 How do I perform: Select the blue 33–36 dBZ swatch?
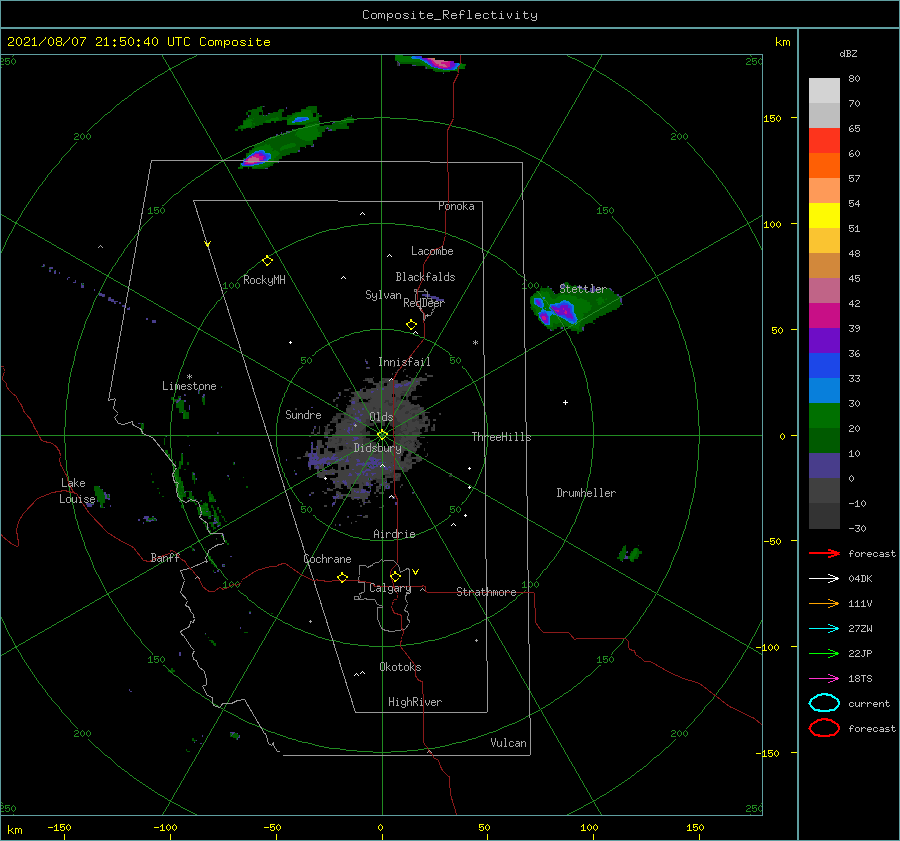pyautogui.click(x=824, y=365)
